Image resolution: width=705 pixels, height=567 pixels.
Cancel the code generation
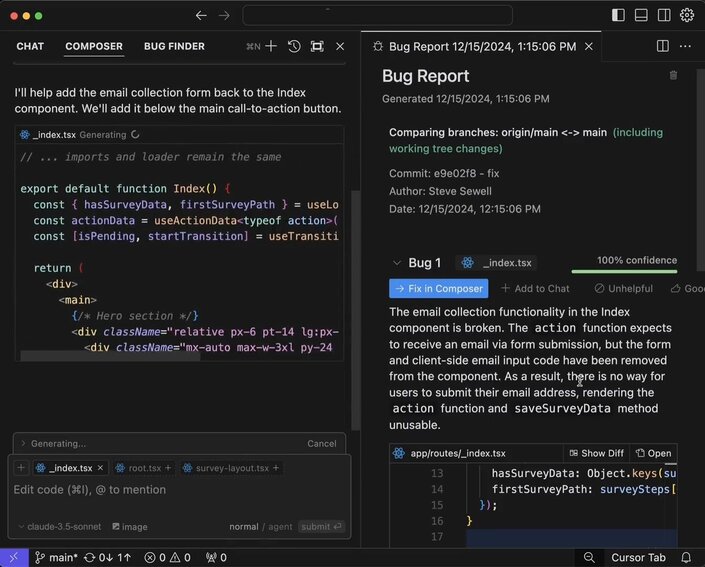click(321, 443)
